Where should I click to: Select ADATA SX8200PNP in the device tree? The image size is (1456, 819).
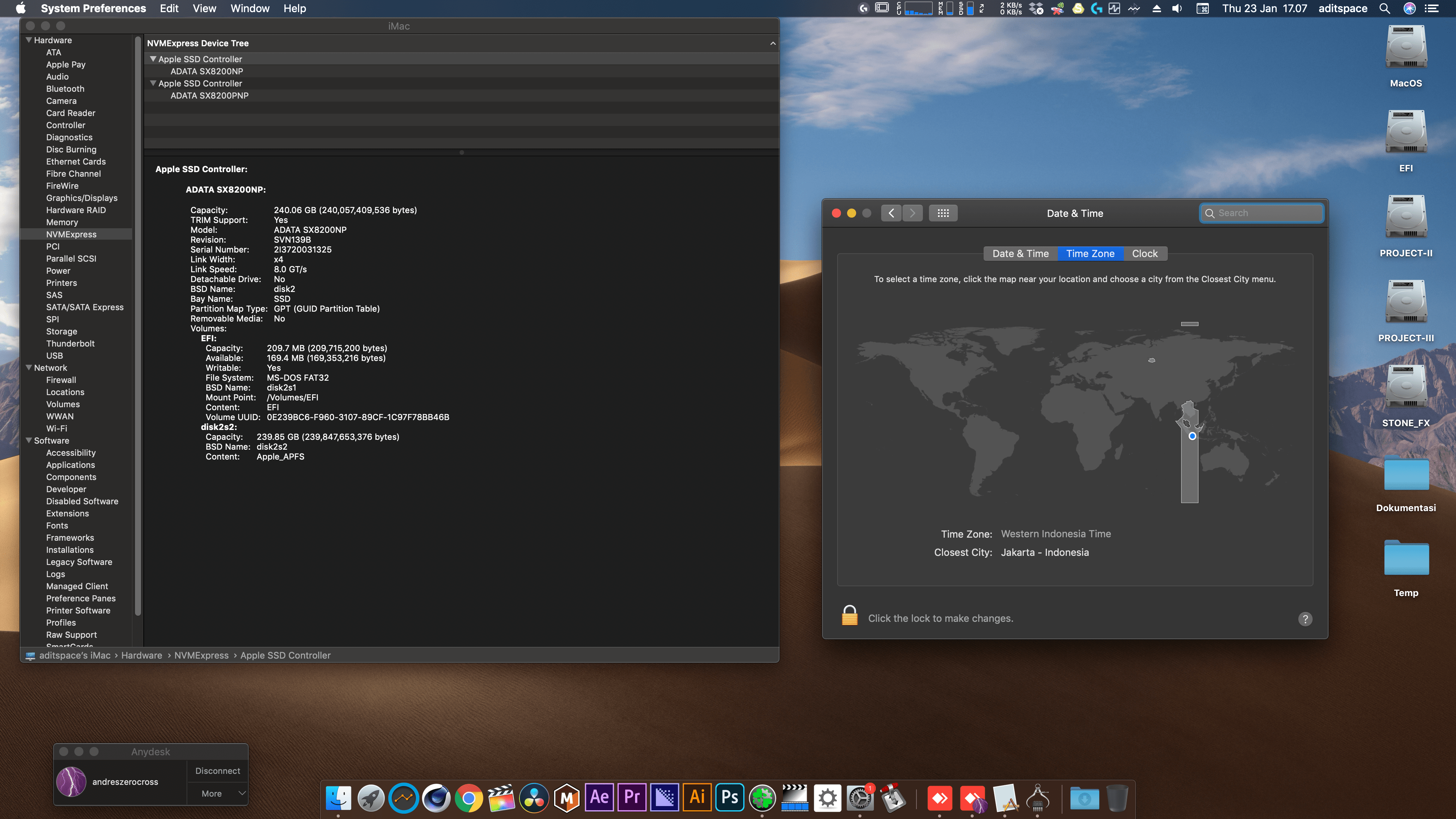[210, 96]
